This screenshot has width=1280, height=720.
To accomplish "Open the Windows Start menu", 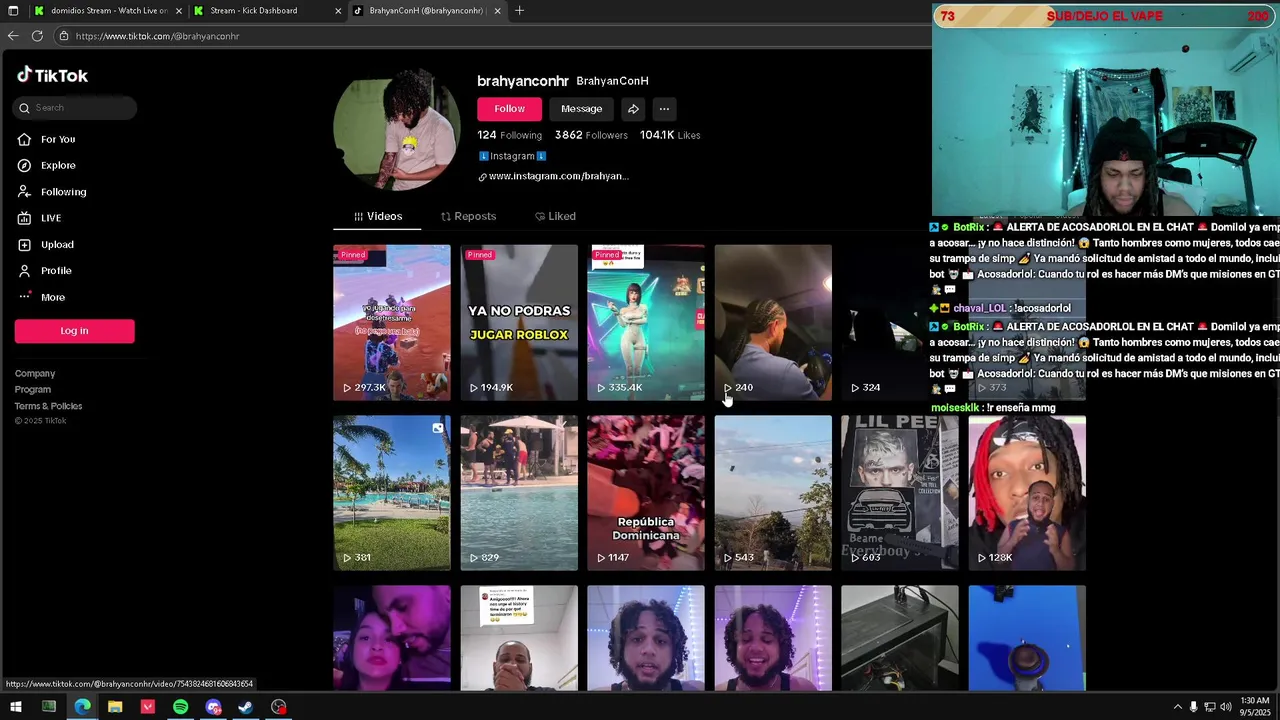I will (15, 707).
